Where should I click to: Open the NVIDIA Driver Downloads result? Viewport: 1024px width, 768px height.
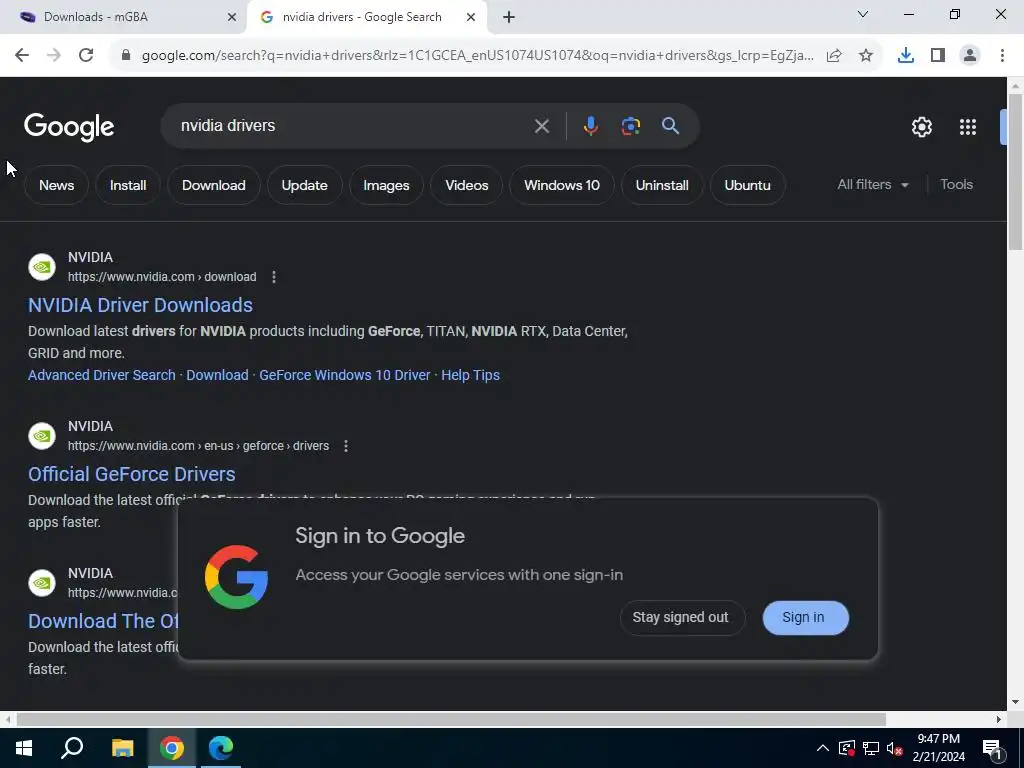click(x=140, y=305)
